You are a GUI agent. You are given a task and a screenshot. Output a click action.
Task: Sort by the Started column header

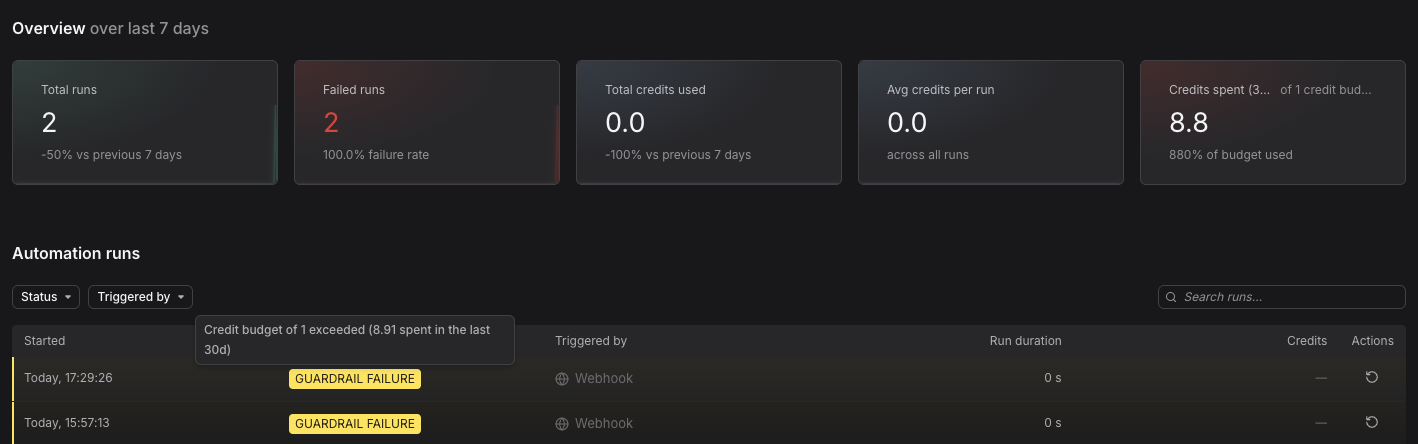(x=45, y=341)
